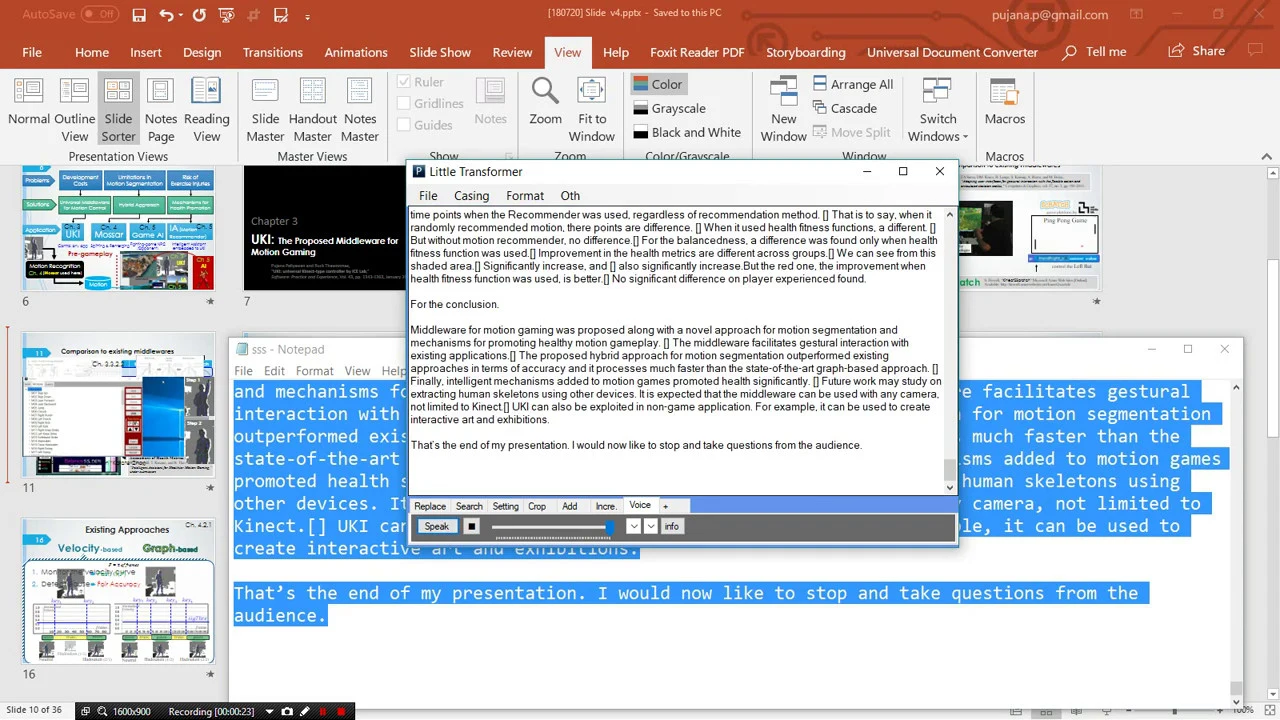
Task: Click Fit to Window
Action: (x=592, y=110)
